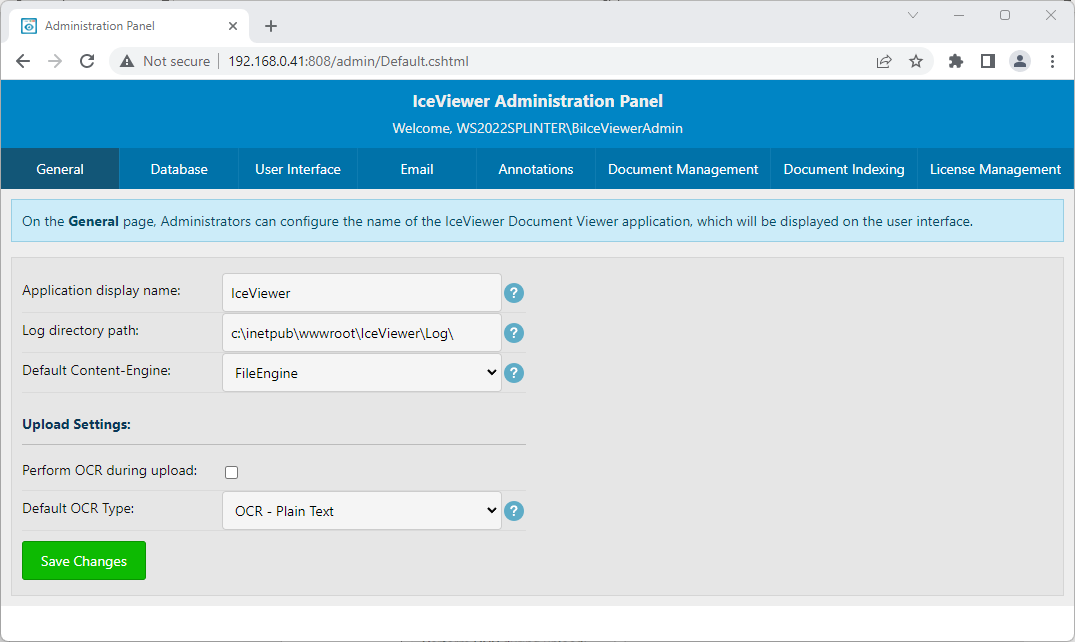Enable Perform OCR during upload checkbox
The height and width of the screenshot is (642, 1075).
(x=232, y=472)
